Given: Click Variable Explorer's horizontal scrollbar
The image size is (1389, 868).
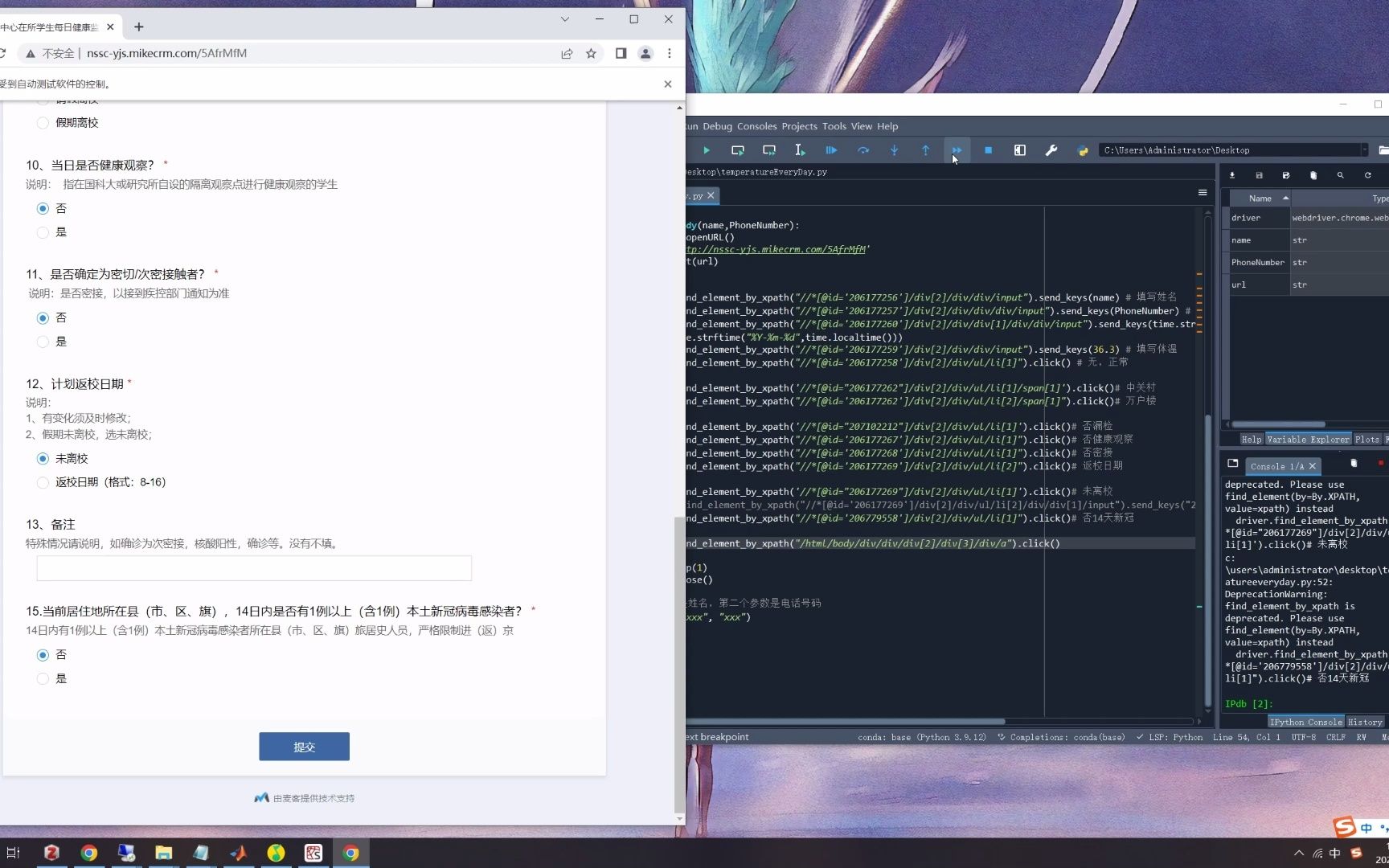Looking at the screenshot, I should point(1278,424).
